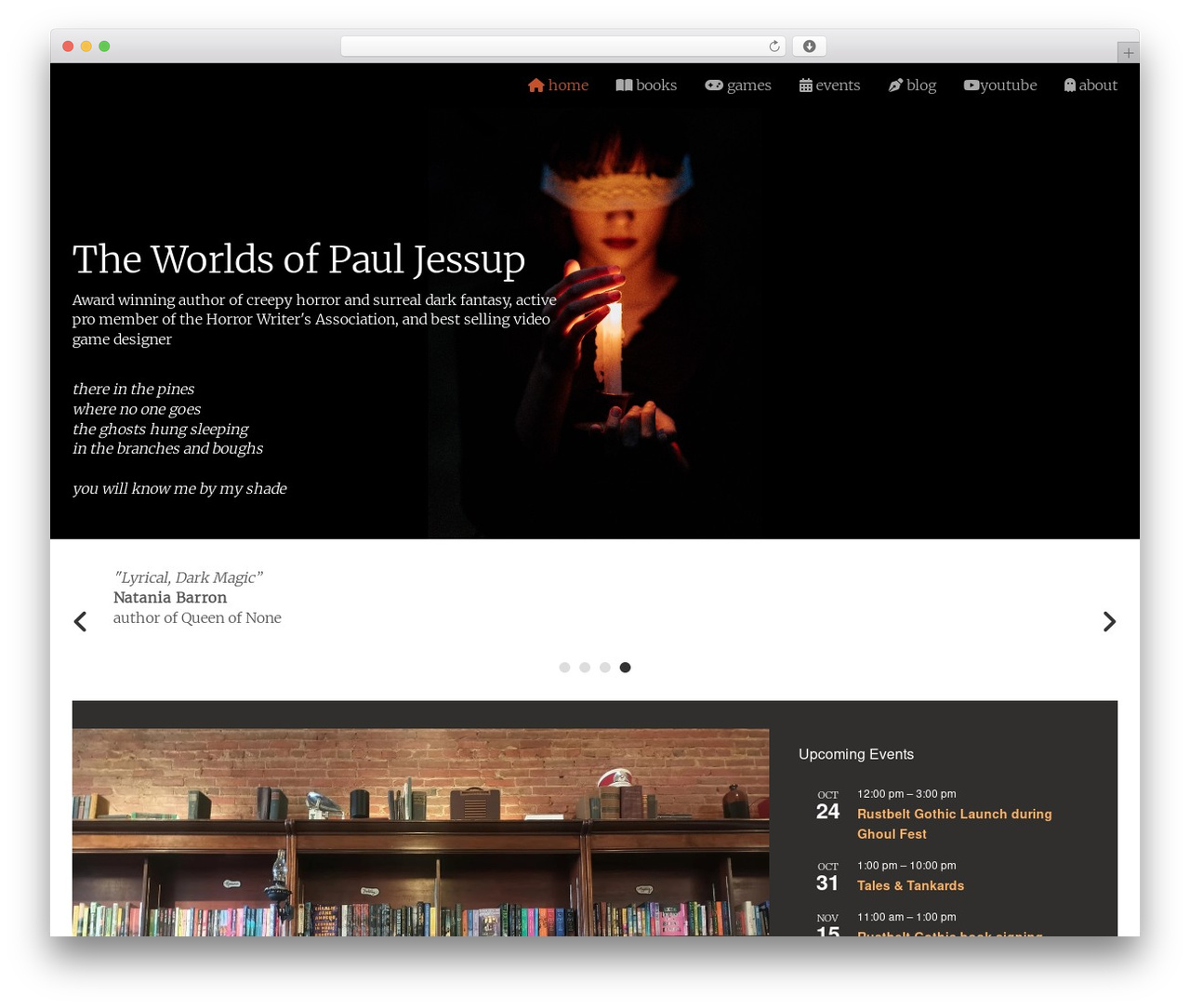This screenshot has height=1008, width=1190.
Task: Click the browser address bar
Action: tap(563, 46)
